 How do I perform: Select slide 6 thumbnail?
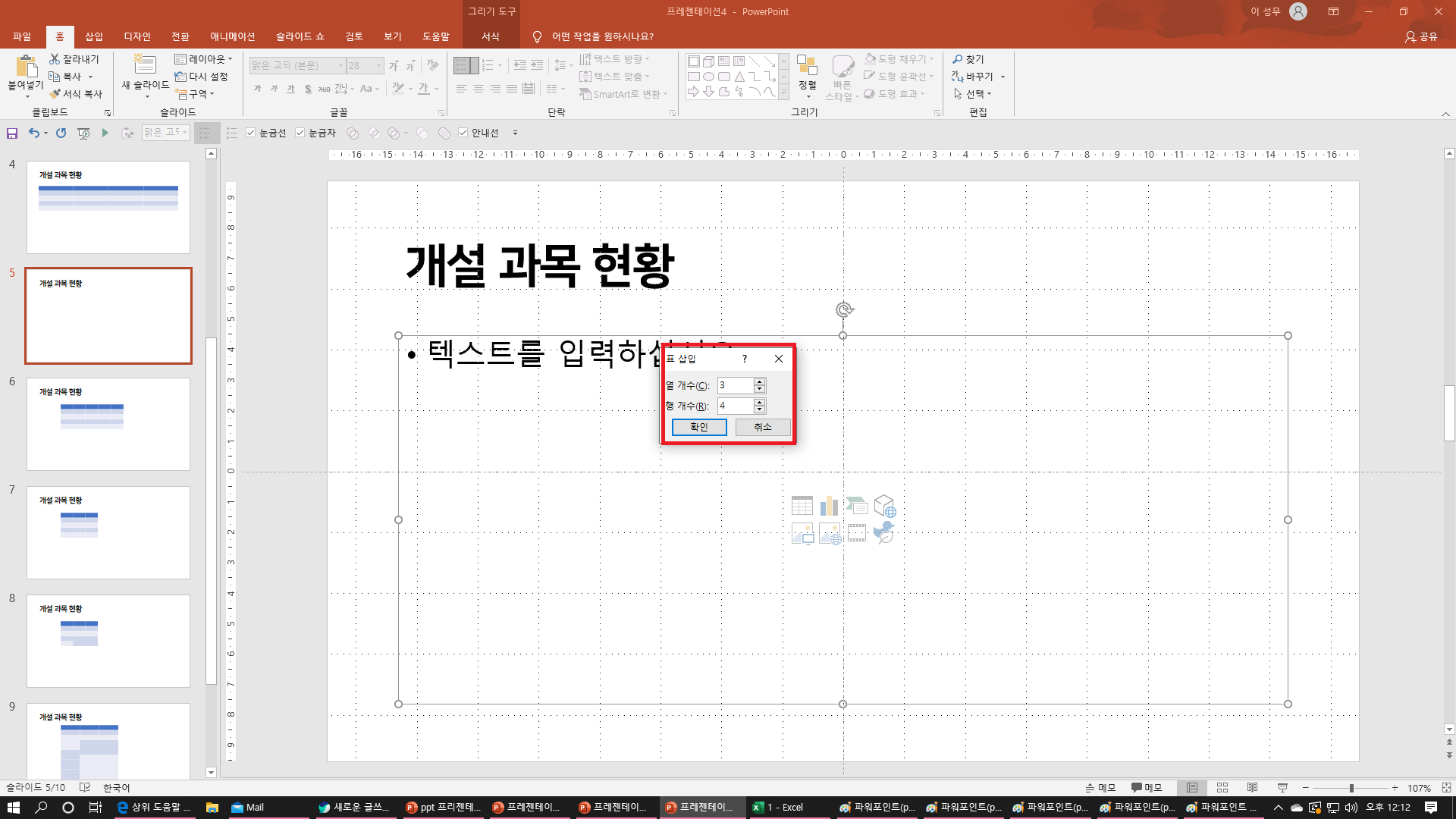(x=108, y=423)
